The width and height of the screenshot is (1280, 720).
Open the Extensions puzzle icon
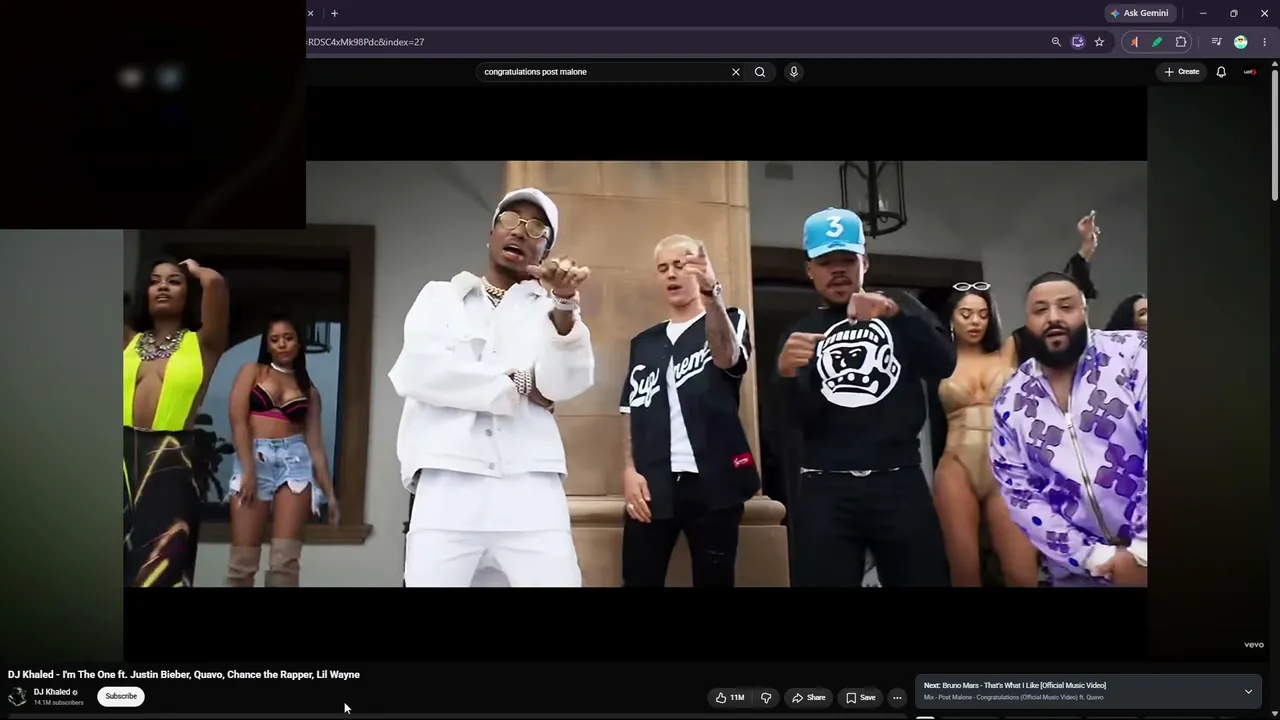(x=1181, y=42)
